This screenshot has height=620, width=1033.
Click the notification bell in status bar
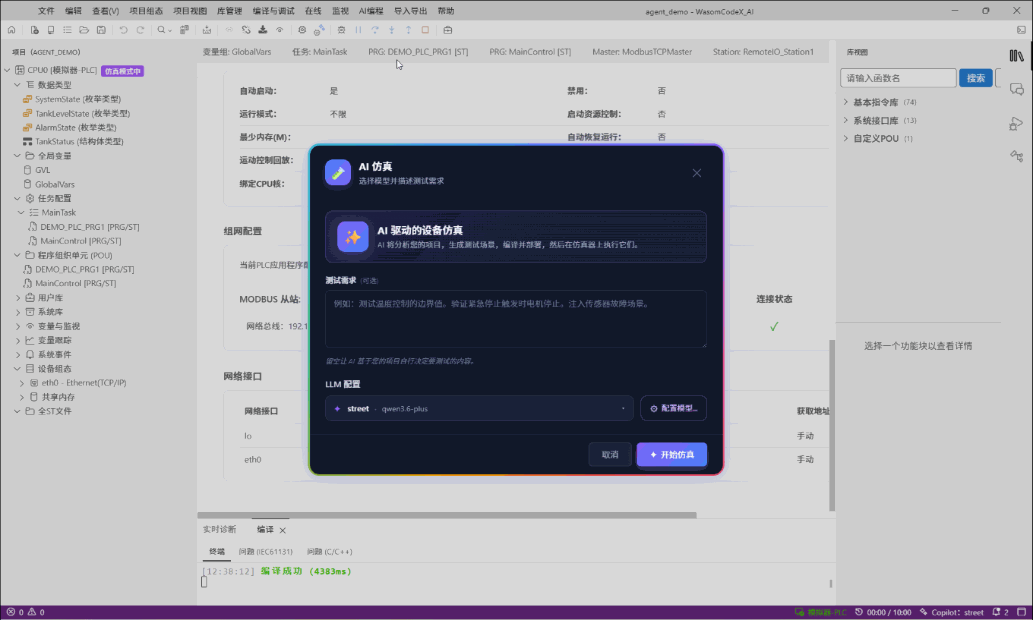point(997,612)
